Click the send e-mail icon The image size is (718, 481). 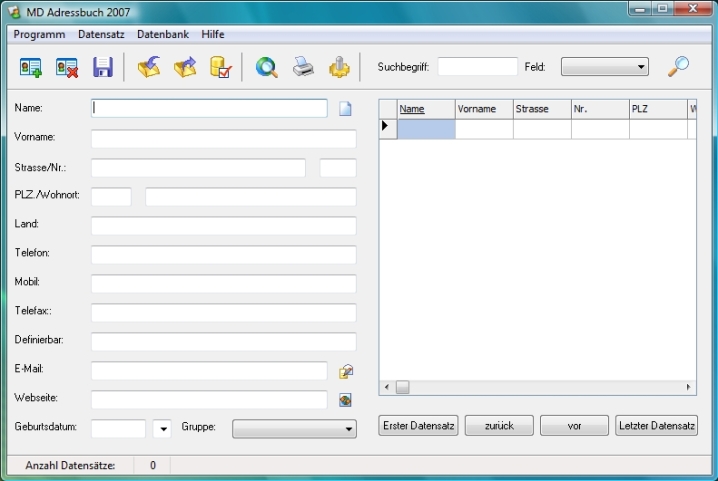(x=346, y=371)
